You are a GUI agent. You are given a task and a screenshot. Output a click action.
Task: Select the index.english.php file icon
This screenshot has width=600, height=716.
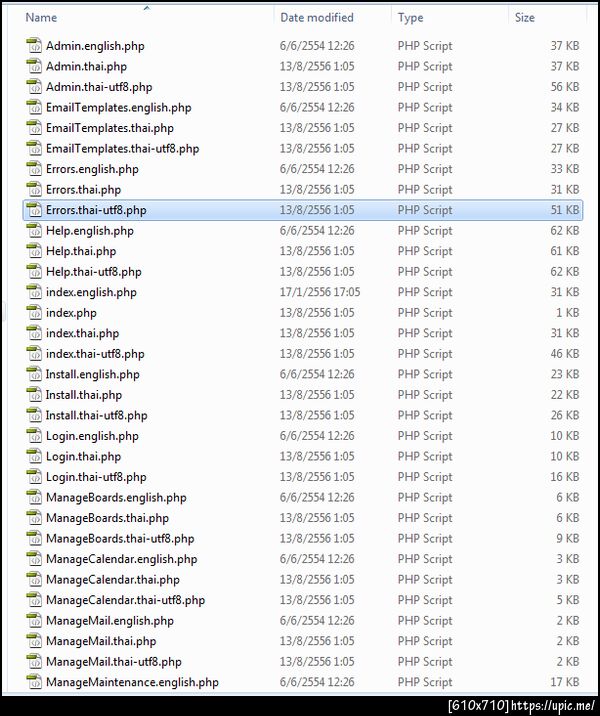(34, 292)
